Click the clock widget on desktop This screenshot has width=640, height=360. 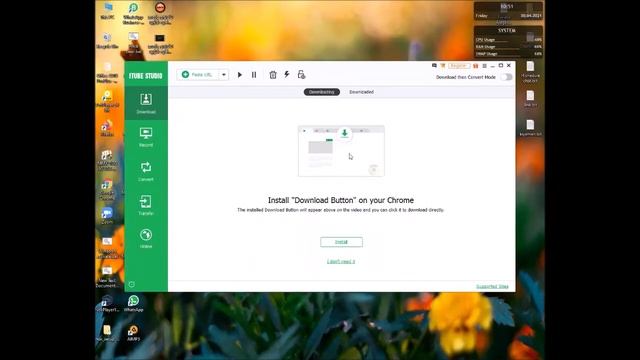point(508,11)
